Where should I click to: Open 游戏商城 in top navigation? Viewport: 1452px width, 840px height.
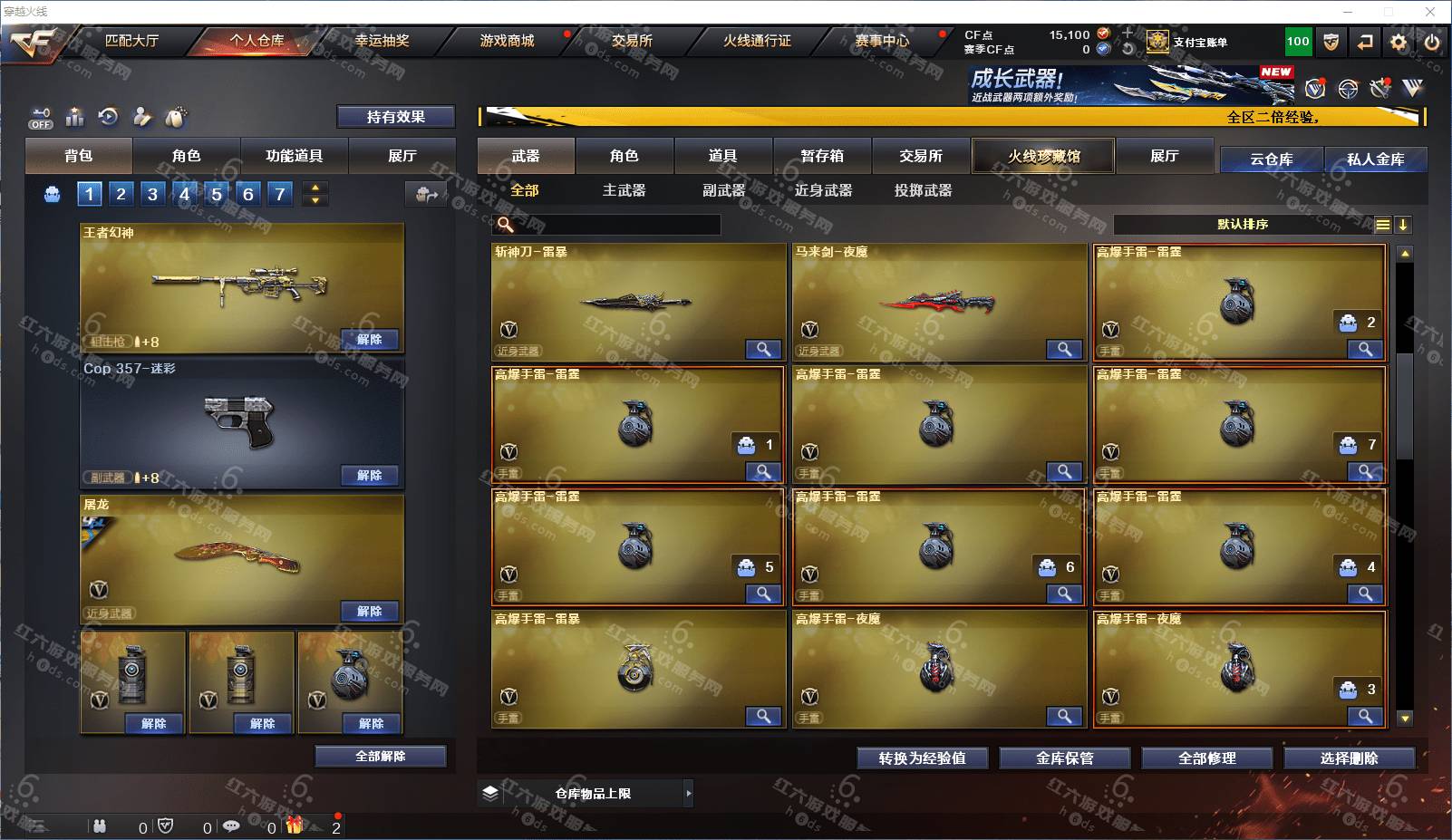pyautogui.click(x=507, y=41)
